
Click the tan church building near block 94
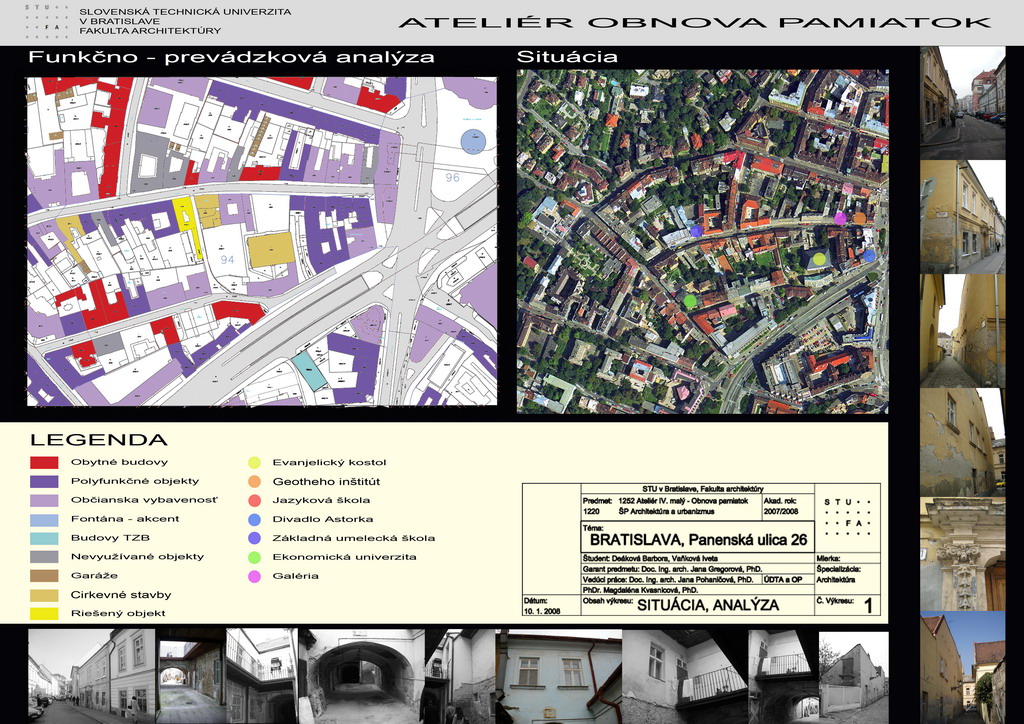tap(270, 249)
